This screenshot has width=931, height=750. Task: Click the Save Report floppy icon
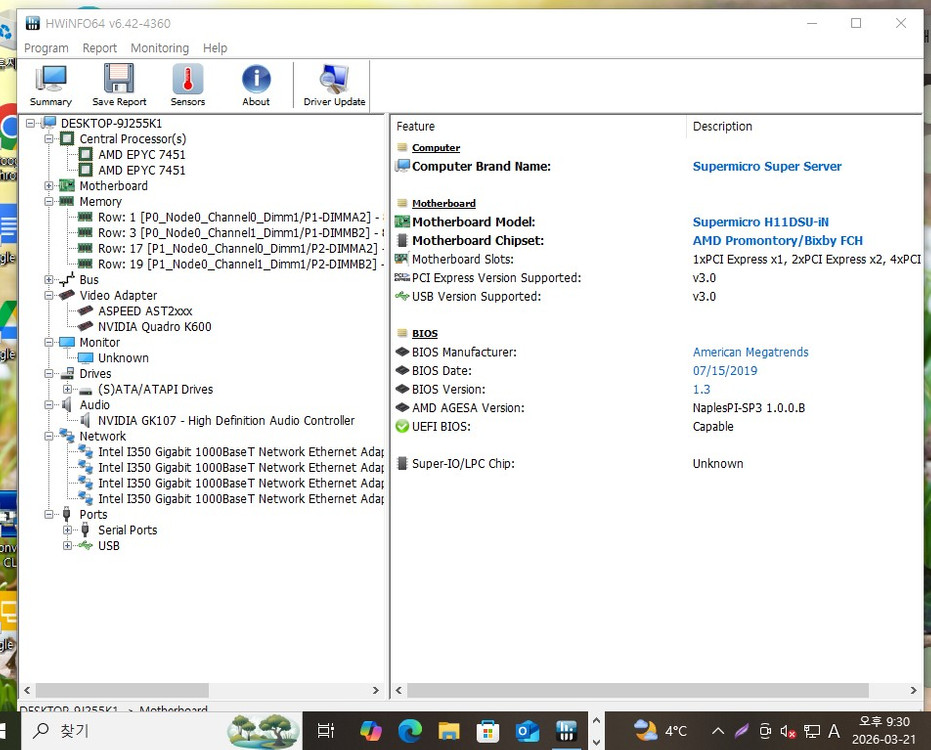(119, 86)
